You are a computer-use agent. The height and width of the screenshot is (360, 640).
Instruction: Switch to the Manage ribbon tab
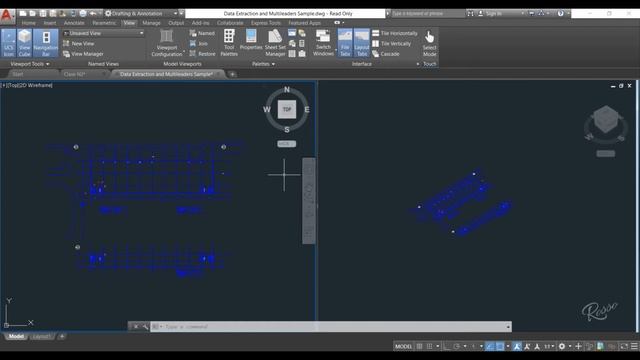pos(151,23)
